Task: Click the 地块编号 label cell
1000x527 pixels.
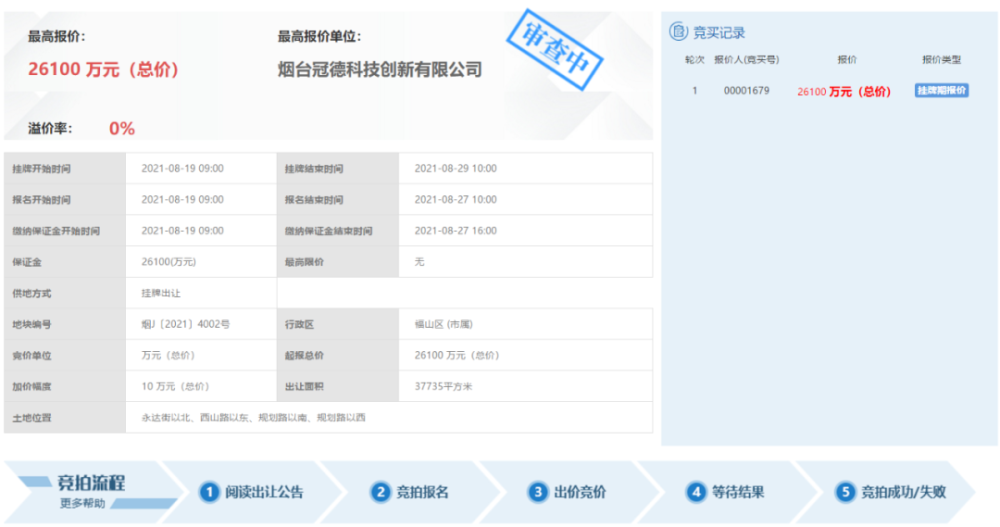Action: pyautogui.click(x=65, y=324)
